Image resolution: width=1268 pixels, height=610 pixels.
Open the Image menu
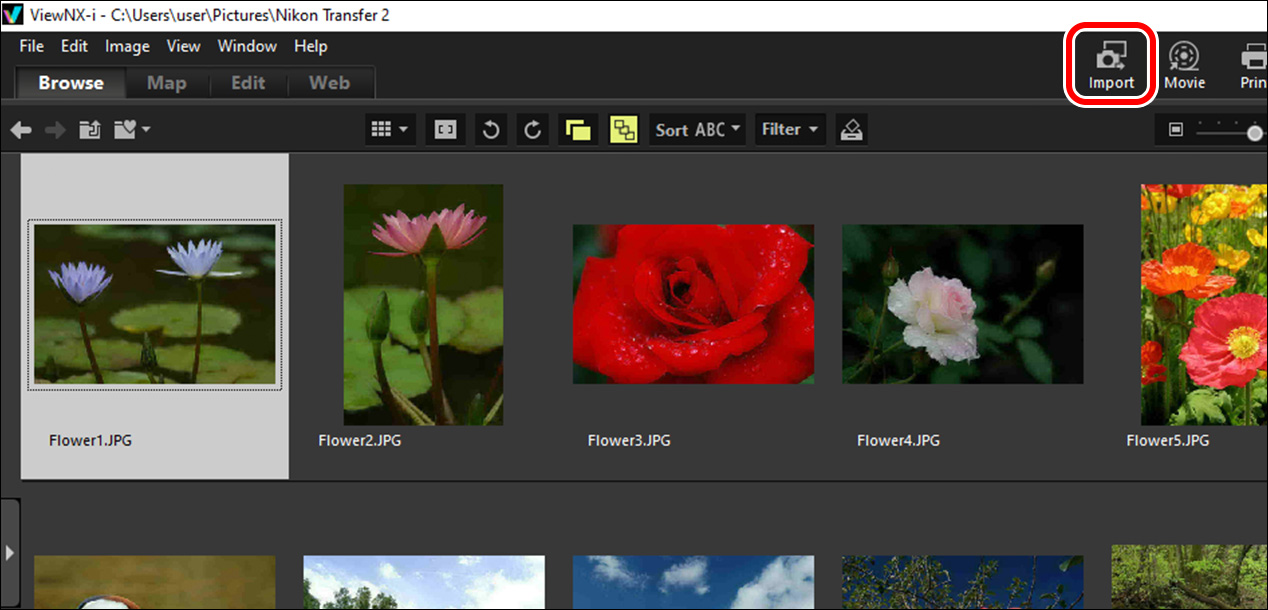[x=127, y=46]
